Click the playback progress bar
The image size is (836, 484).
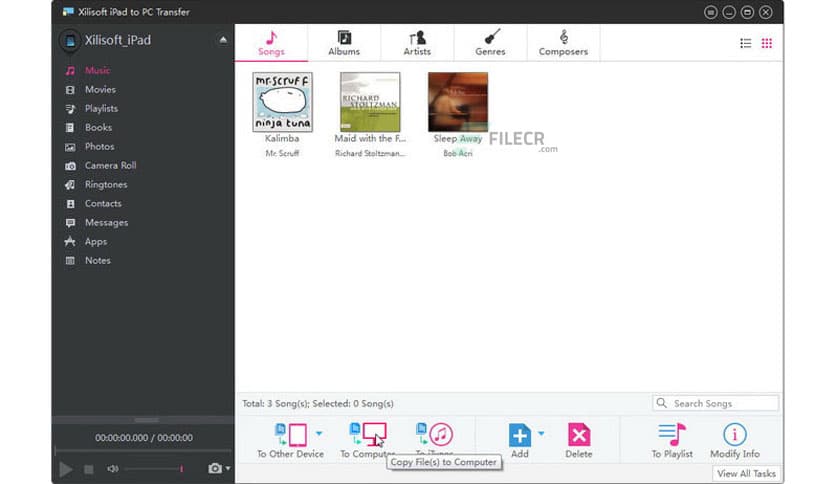coord(143,451)
